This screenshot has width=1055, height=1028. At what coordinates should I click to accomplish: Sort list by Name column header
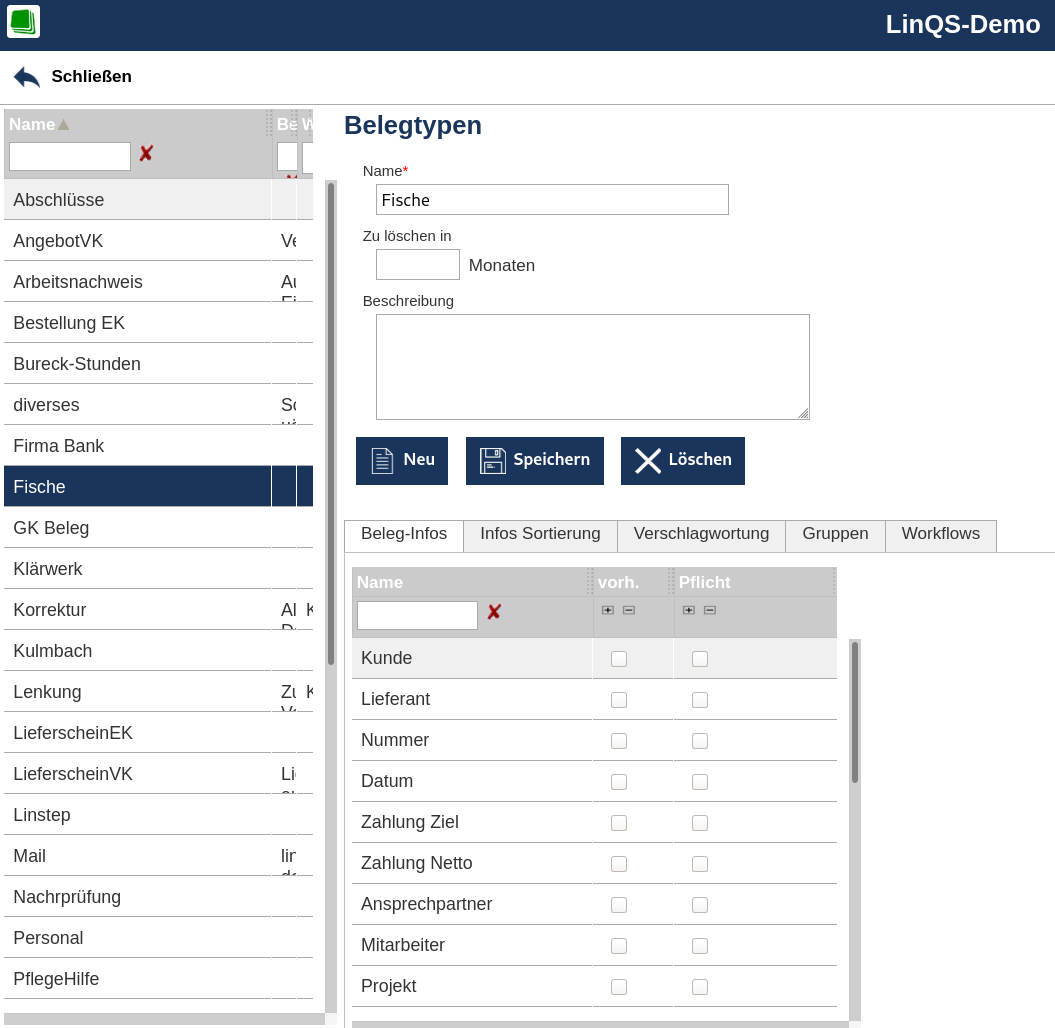point(33,124)
